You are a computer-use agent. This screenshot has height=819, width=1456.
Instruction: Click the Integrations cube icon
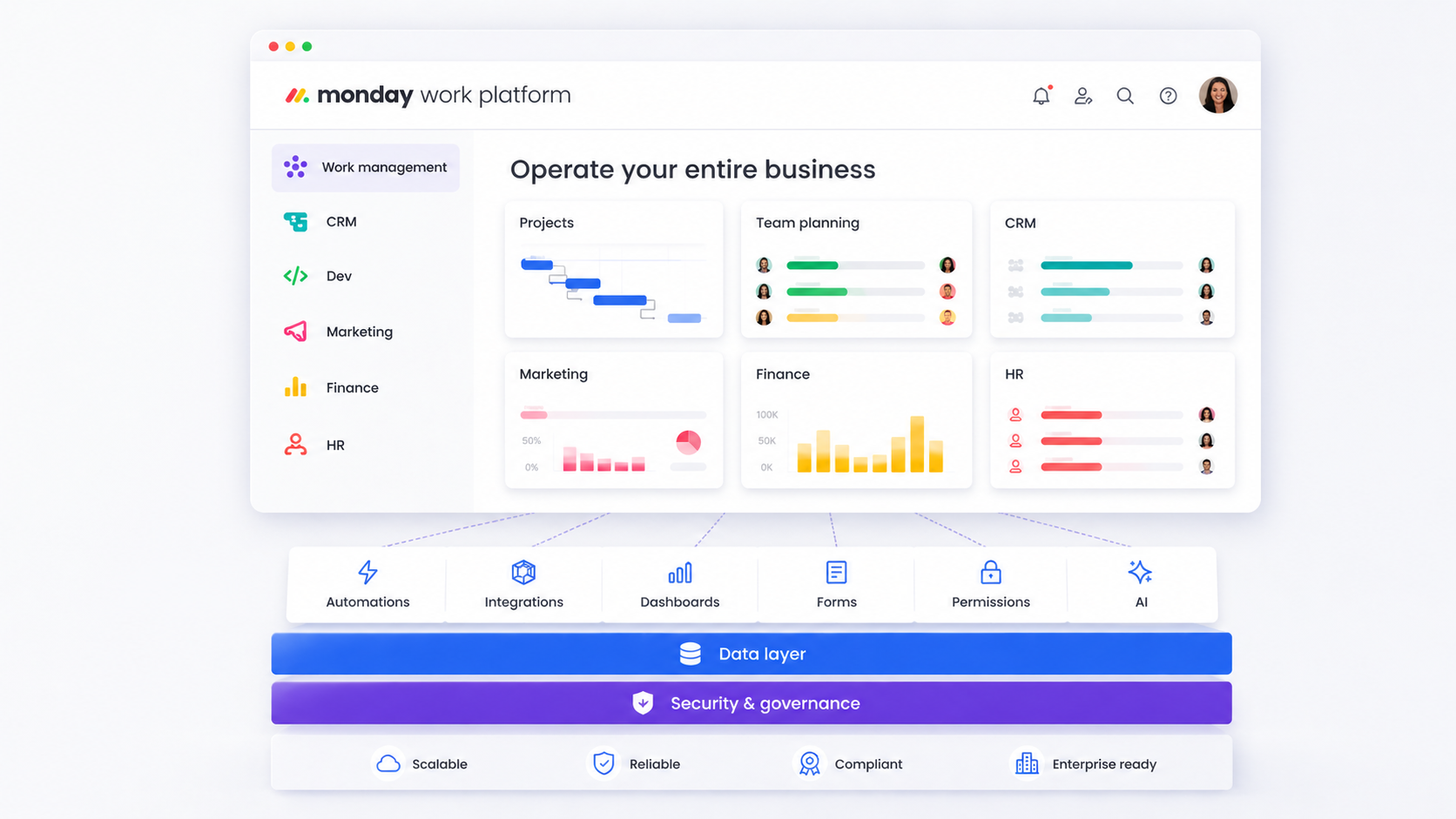tap(523, 572)
